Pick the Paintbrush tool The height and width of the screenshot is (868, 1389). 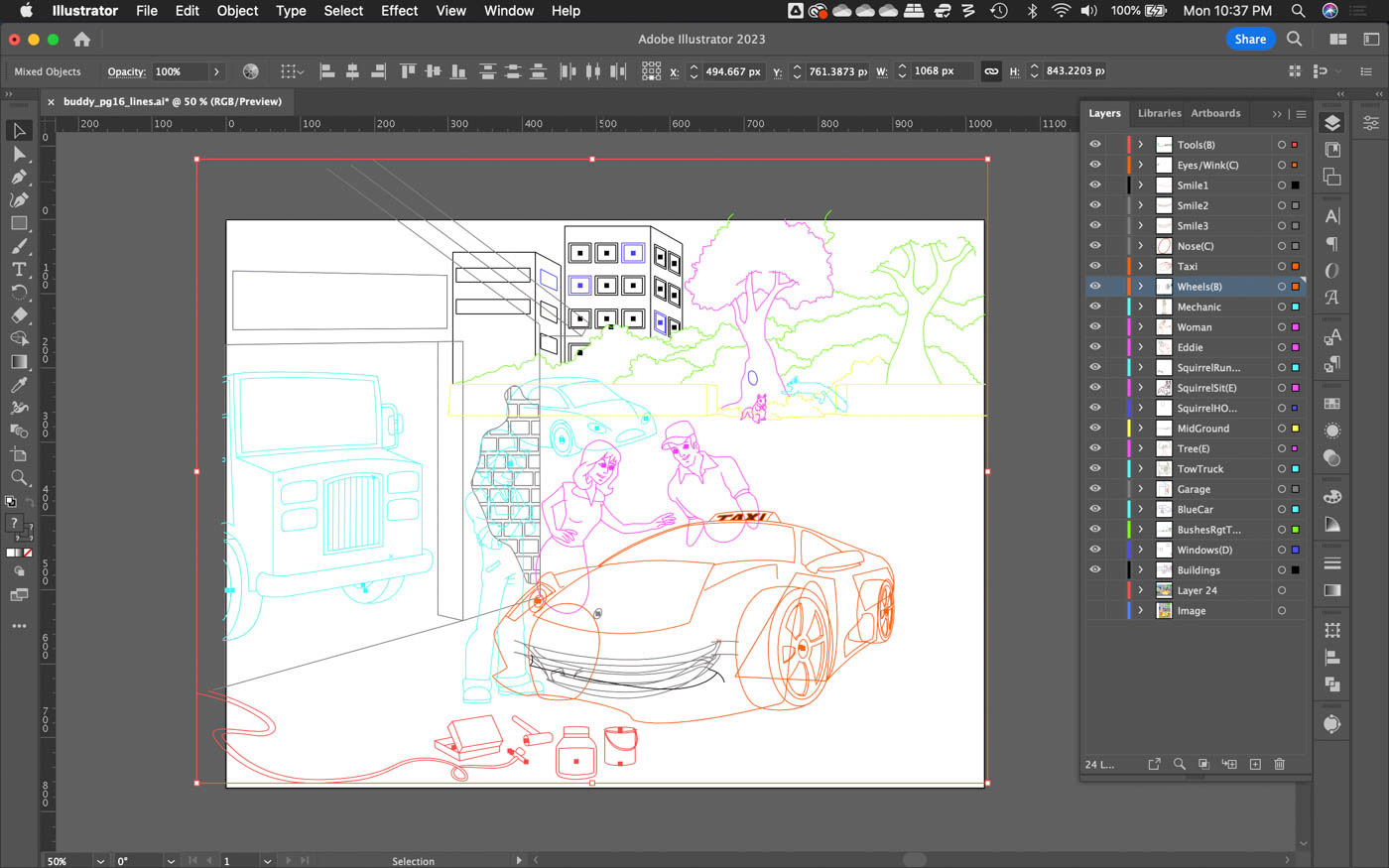19,246
